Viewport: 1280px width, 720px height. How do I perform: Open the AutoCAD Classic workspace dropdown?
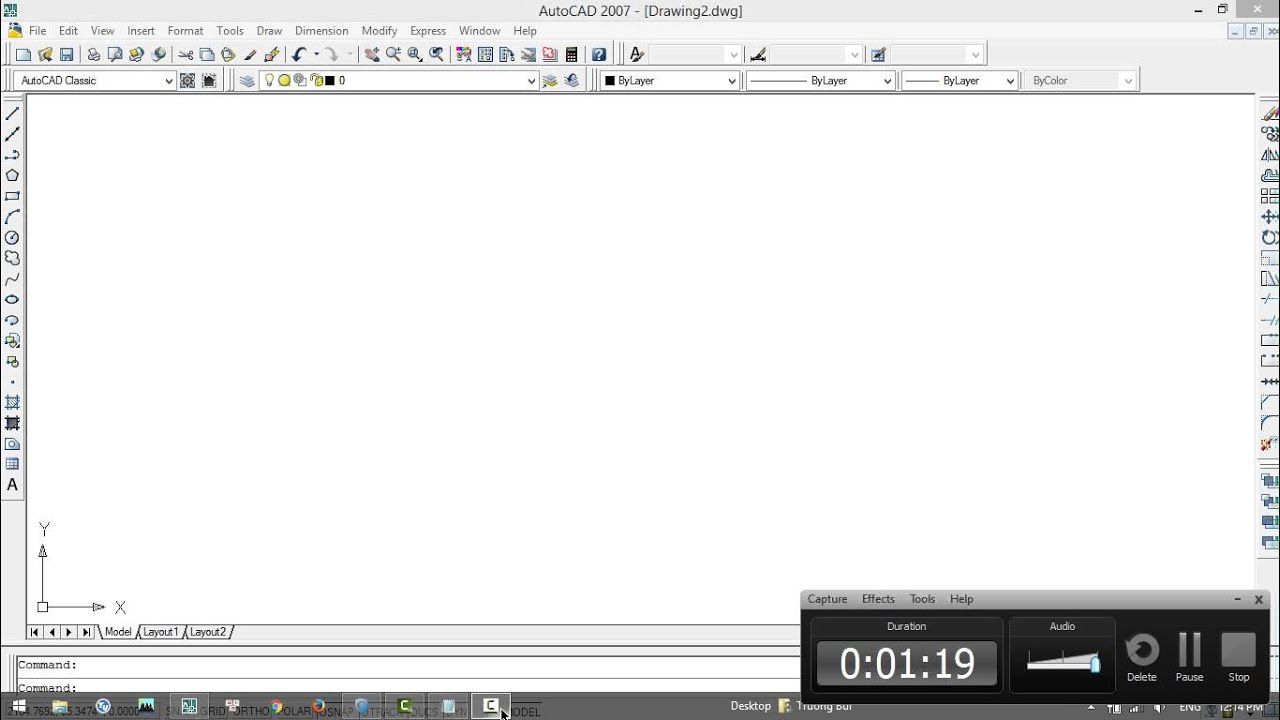pyautogui.click(x=168, y=81)
